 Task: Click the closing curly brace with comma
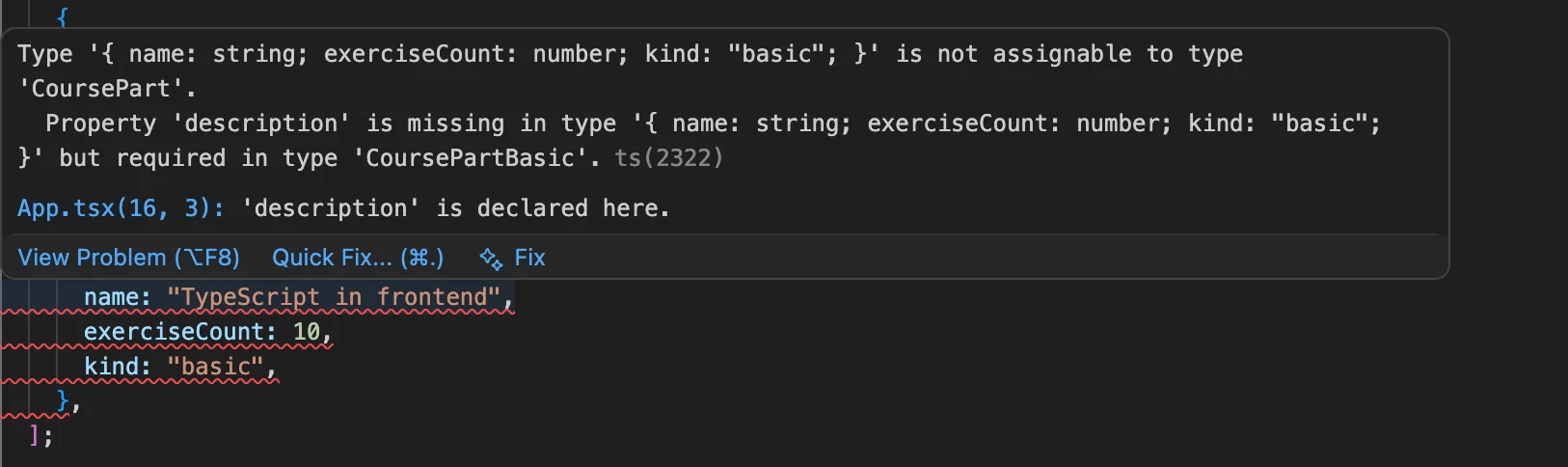pyautogui.click(x=68, y=400)
